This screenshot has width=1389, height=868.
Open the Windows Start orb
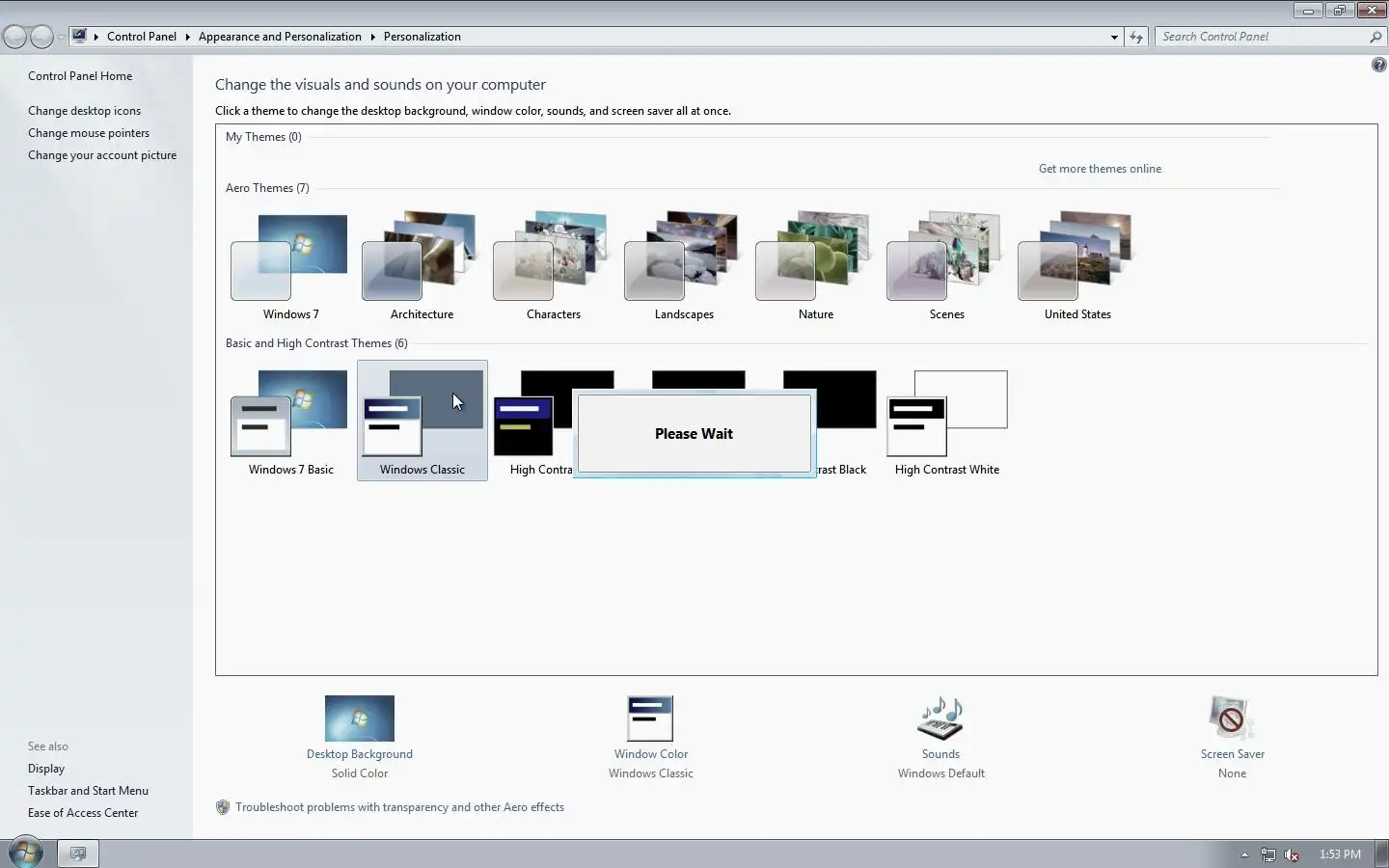pos(25,853)
